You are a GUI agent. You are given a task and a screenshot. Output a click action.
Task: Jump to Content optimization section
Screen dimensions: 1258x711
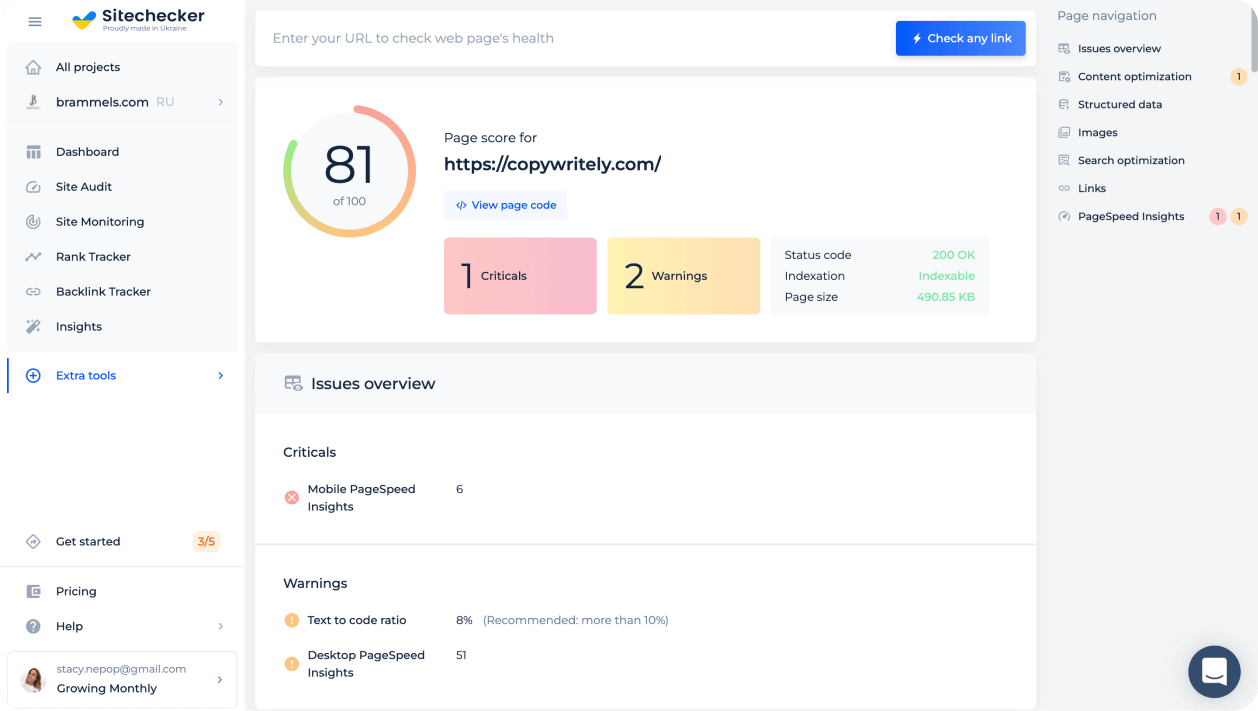click(1134, 77)
